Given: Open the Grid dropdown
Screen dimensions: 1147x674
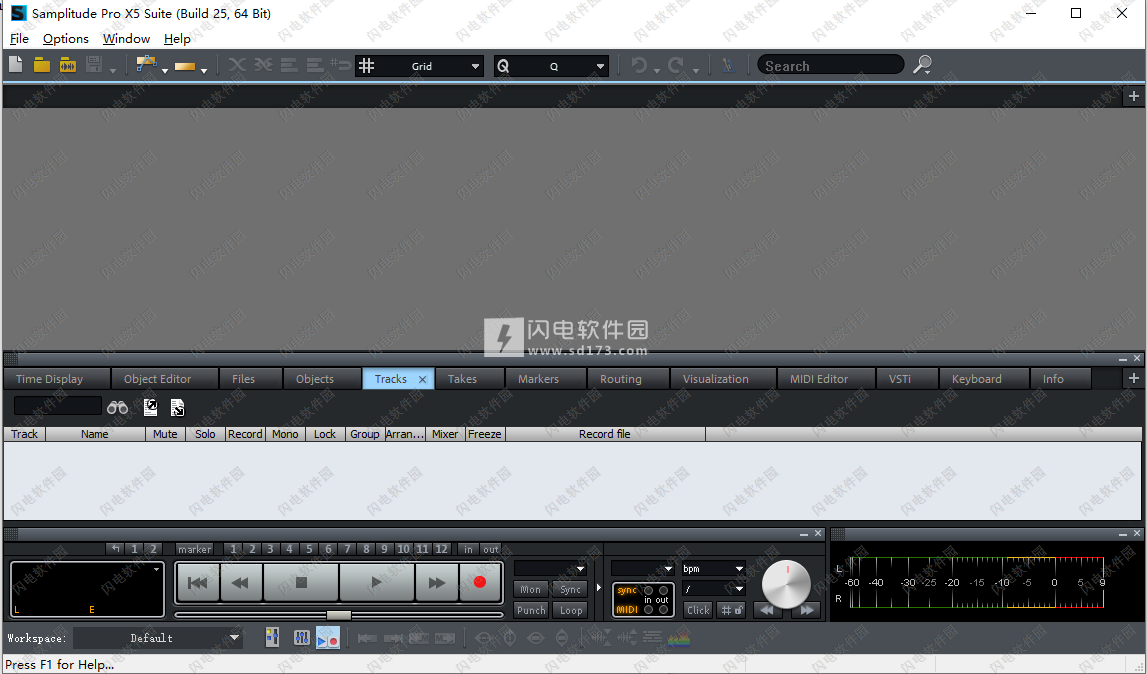Looking at the screenshot, I should 475,66.
